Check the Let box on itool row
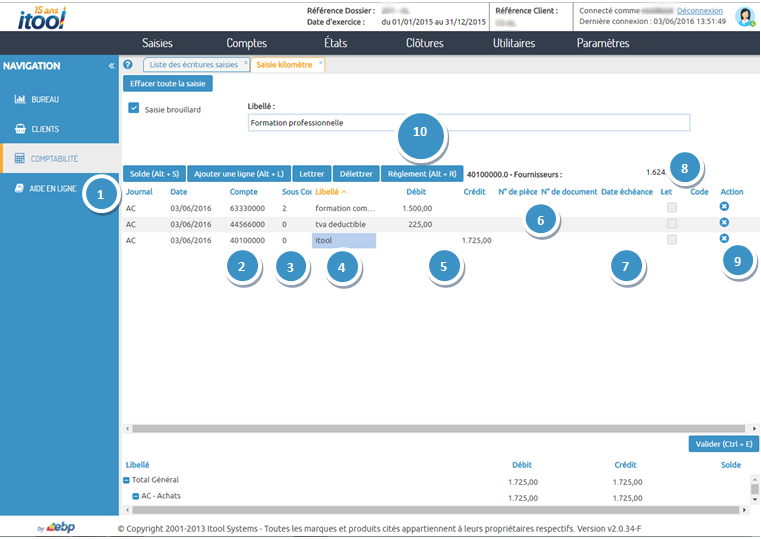The height and width of the screenshot is (539, 761). [x=672, y=240]
